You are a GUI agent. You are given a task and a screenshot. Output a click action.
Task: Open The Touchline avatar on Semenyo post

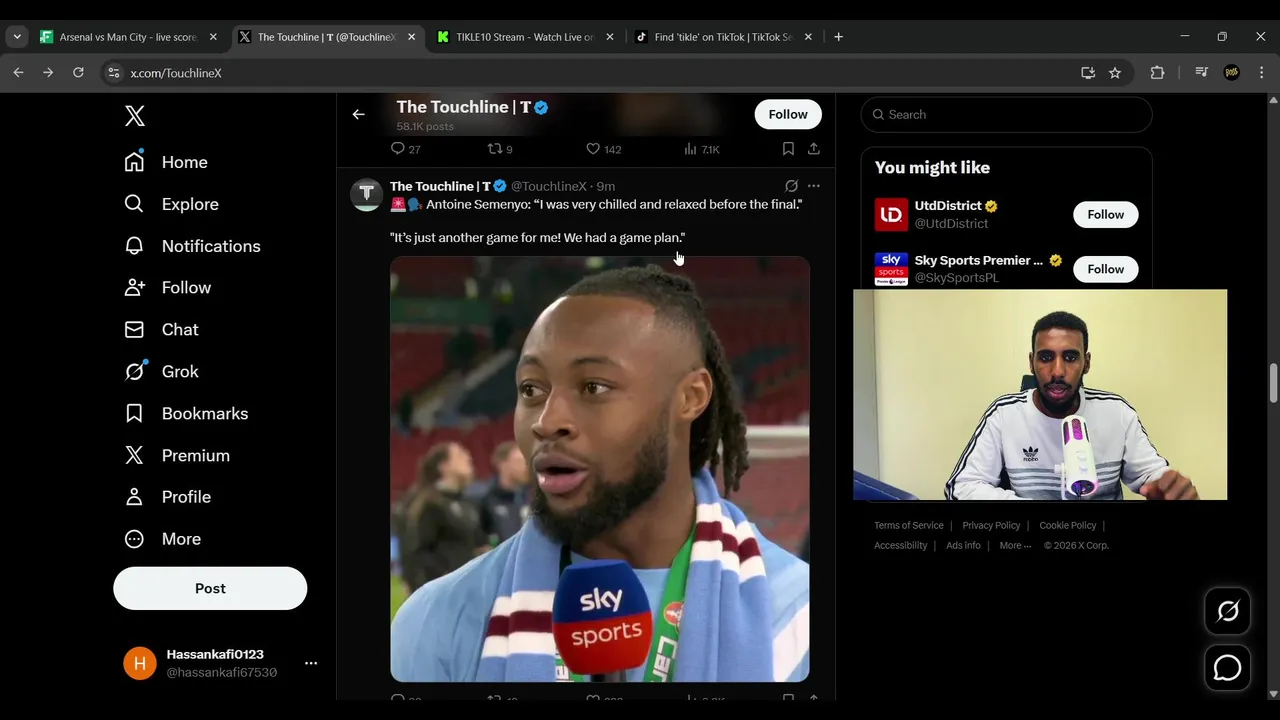pos(366,194)
